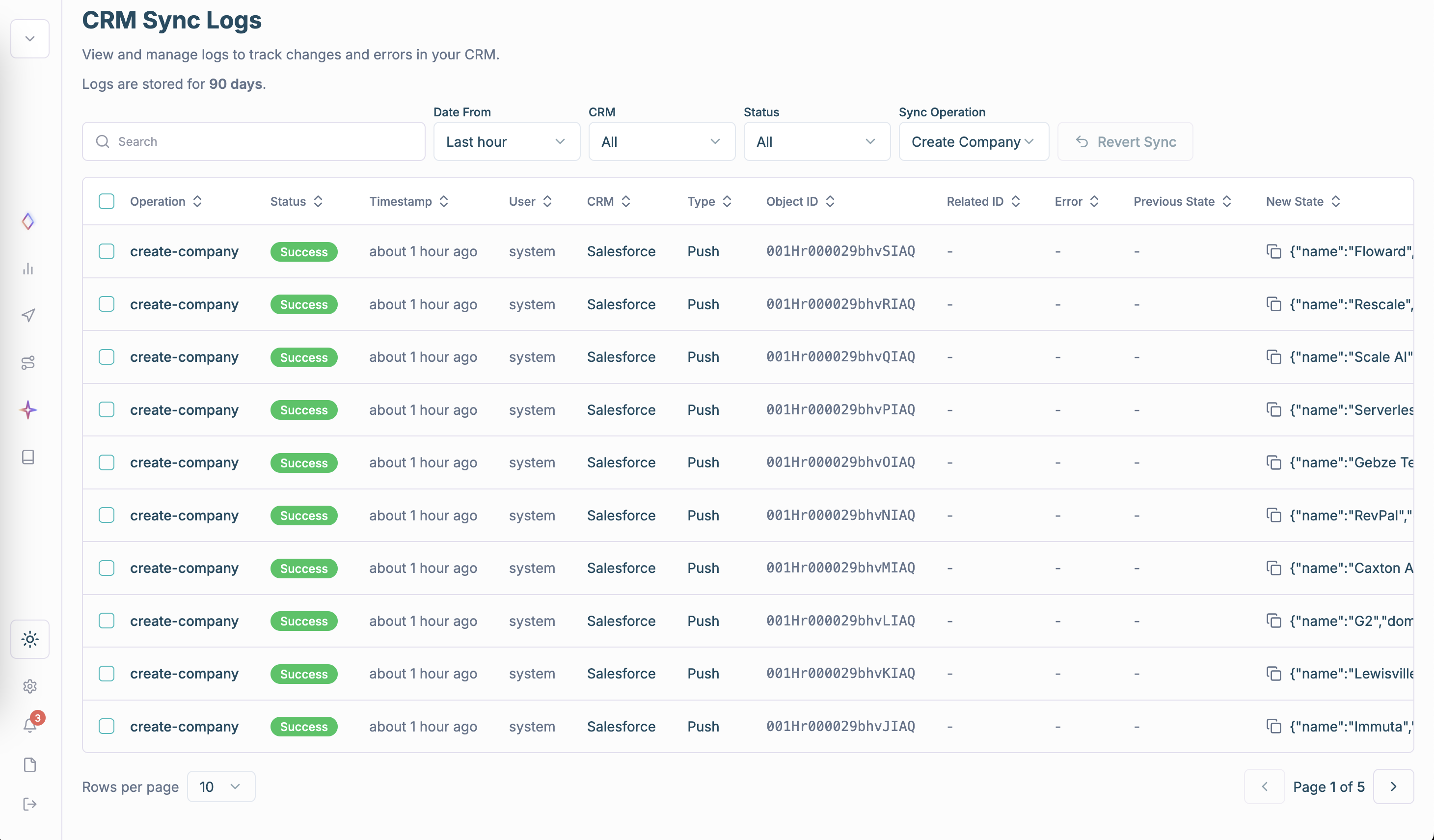1434x840 pixels.
Task: Check the select-all header checkbox
Action: pos(107,201)
